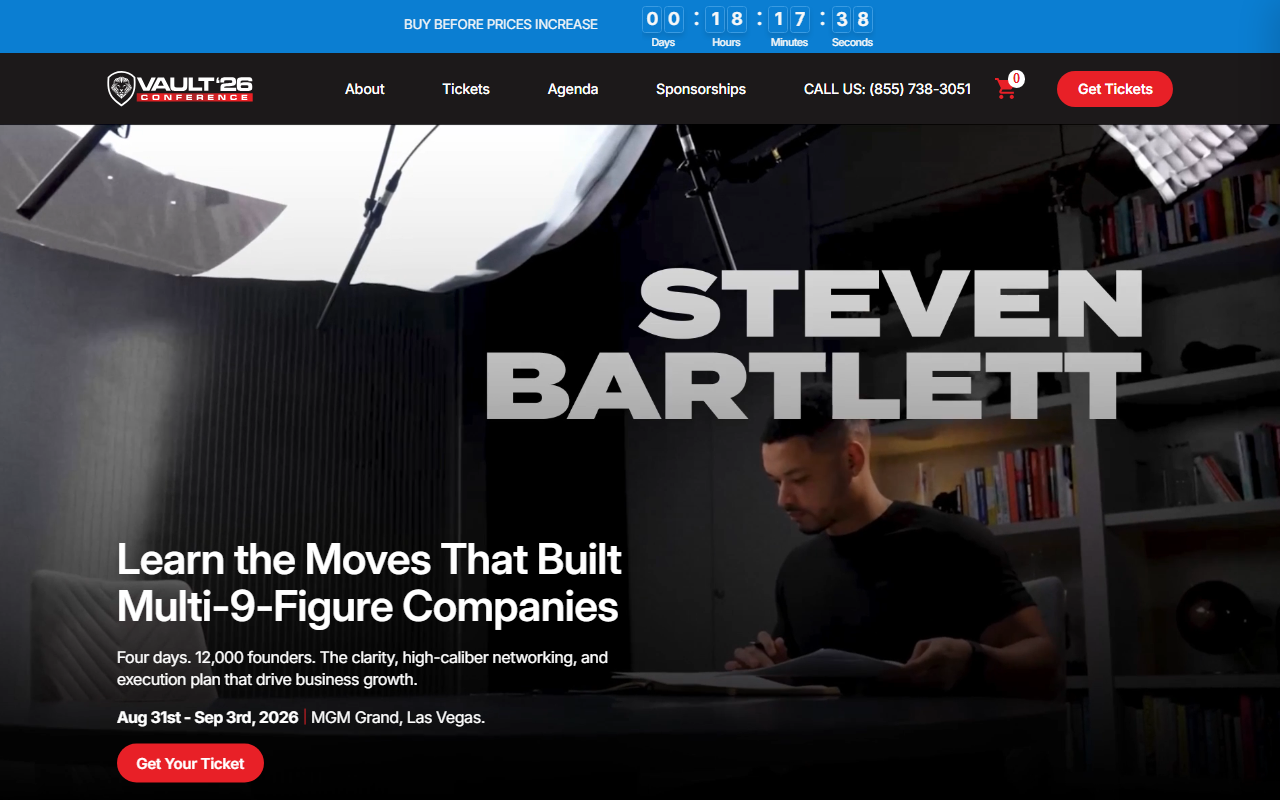Open the Agenda menu item
Viewport: 1280px width, 800px height.
(573, 89)
